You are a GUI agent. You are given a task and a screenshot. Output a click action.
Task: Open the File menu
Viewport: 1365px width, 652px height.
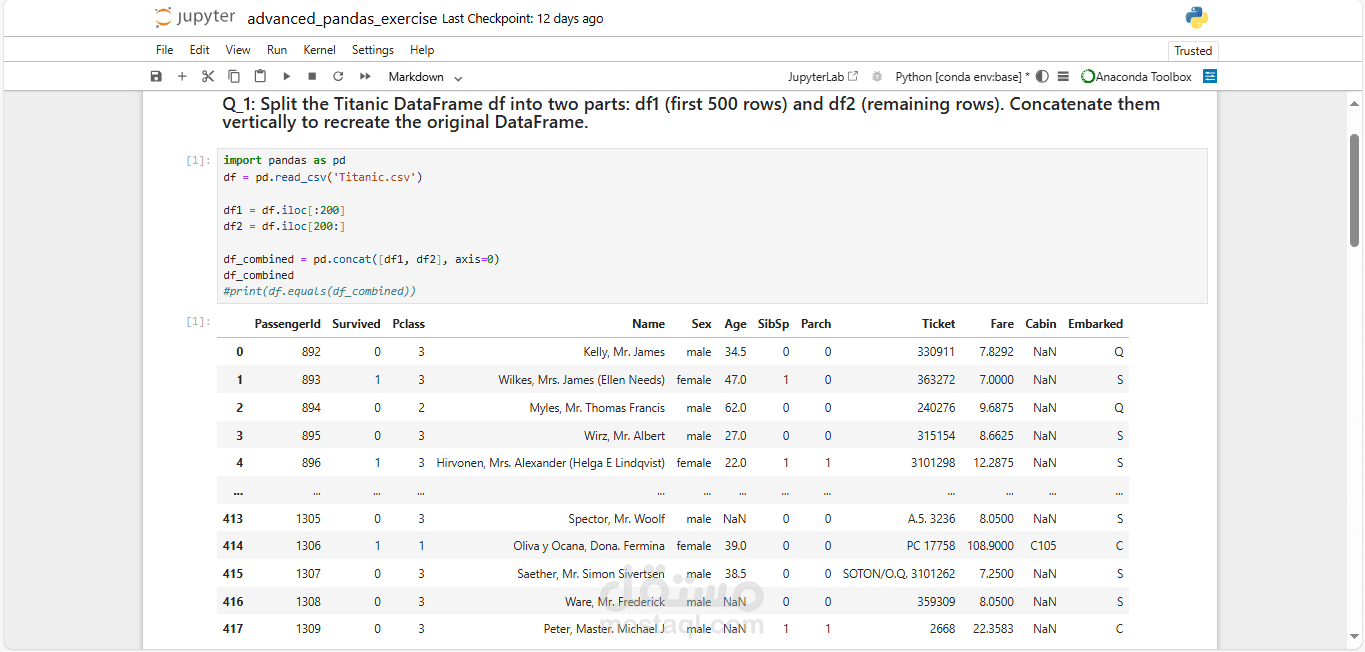164,50
